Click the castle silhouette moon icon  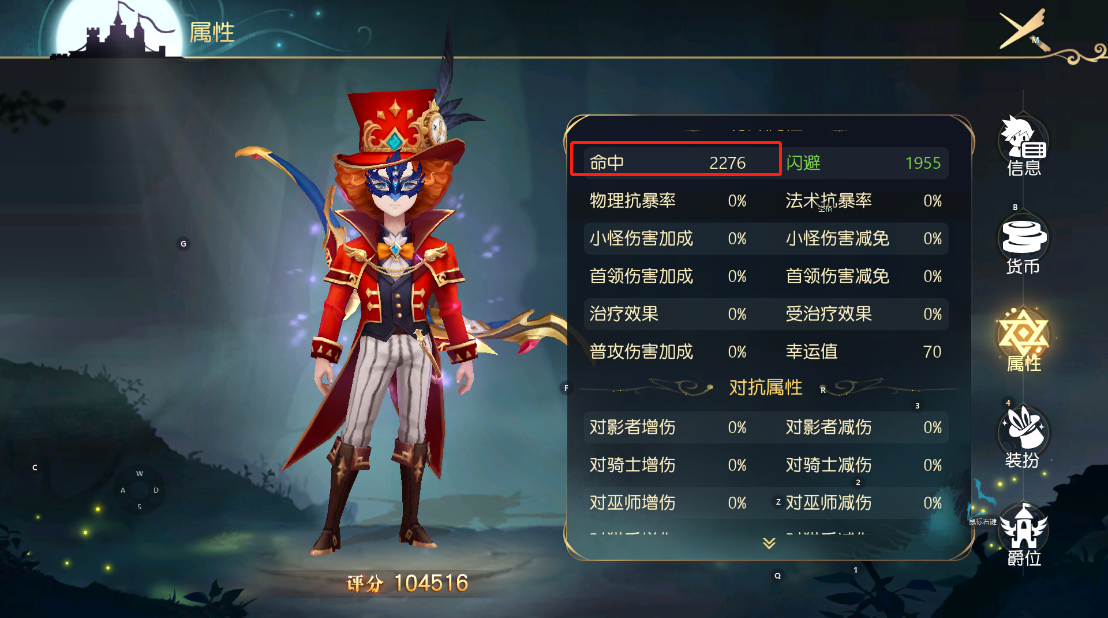click(119, 30)
